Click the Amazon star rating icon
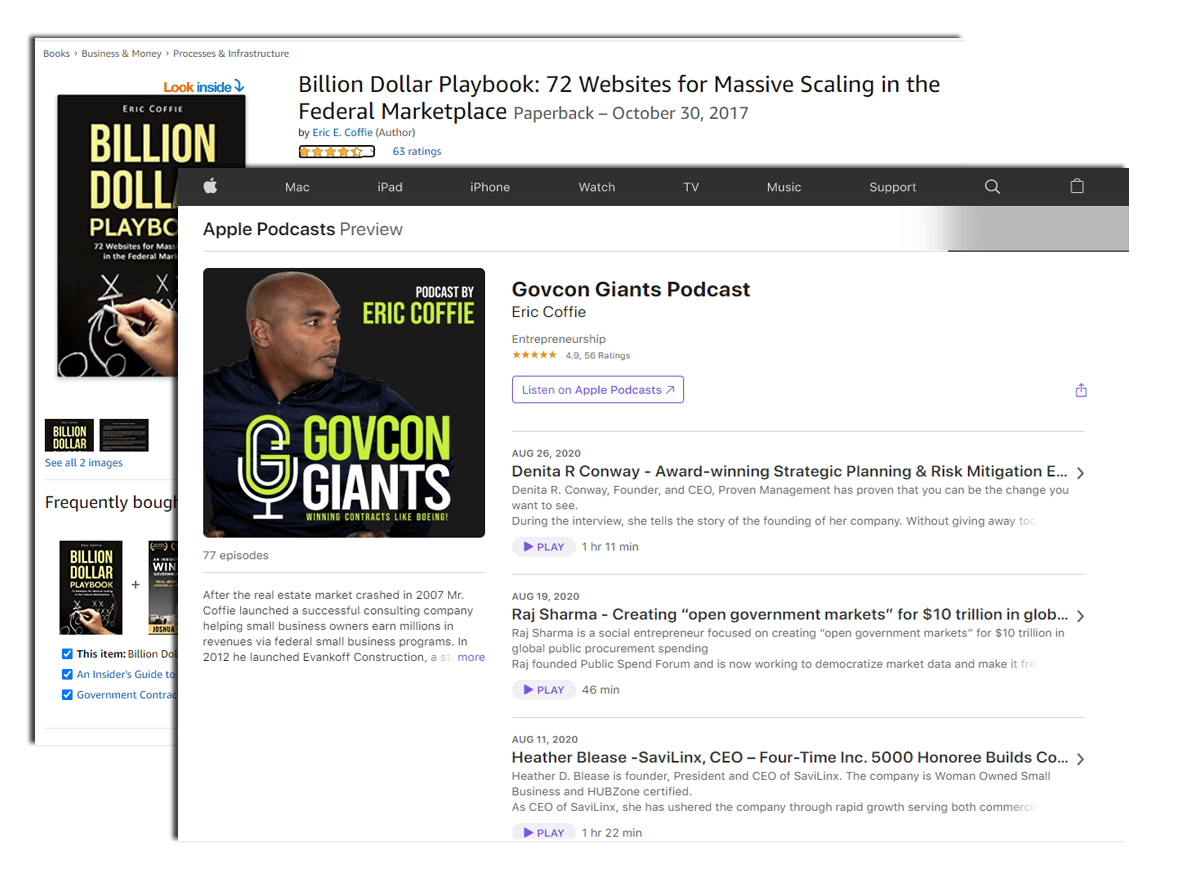Viewport: 1200px width, 882px height. [x=336, y=152]
